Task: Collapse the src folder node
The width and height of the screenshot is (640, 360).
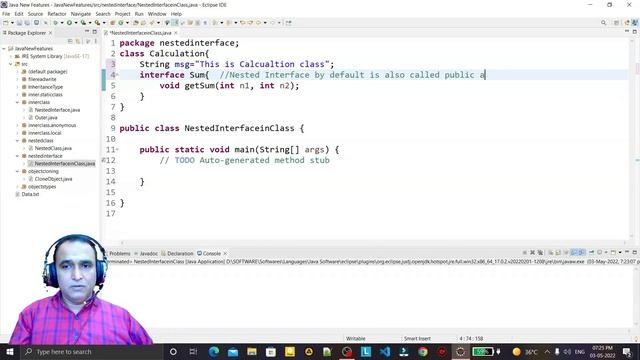Action: click(x=11, y=64)
